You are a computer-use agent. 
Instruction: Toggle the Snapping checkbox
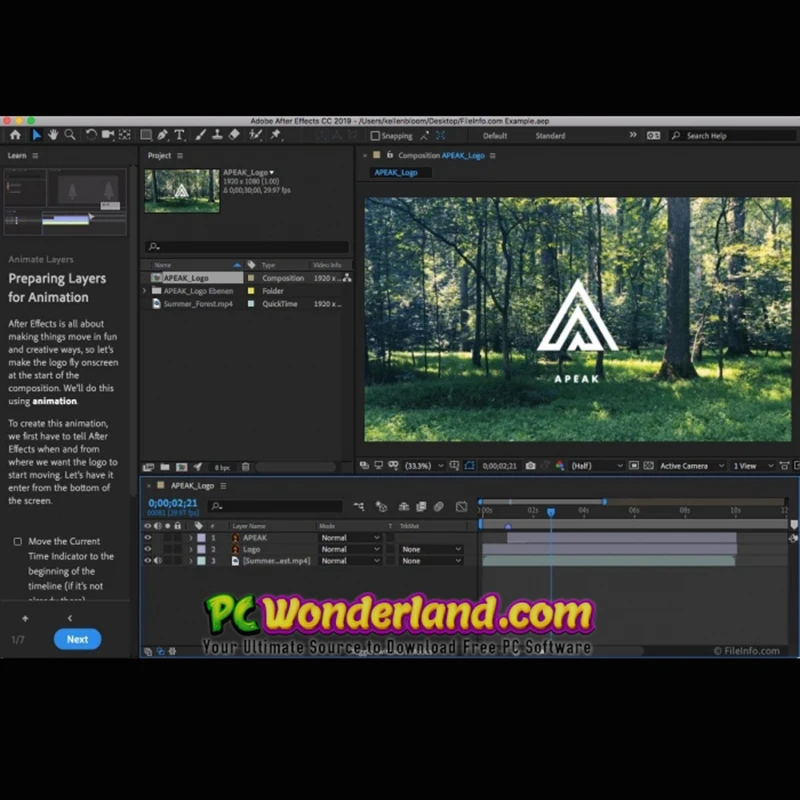[375, 136]
